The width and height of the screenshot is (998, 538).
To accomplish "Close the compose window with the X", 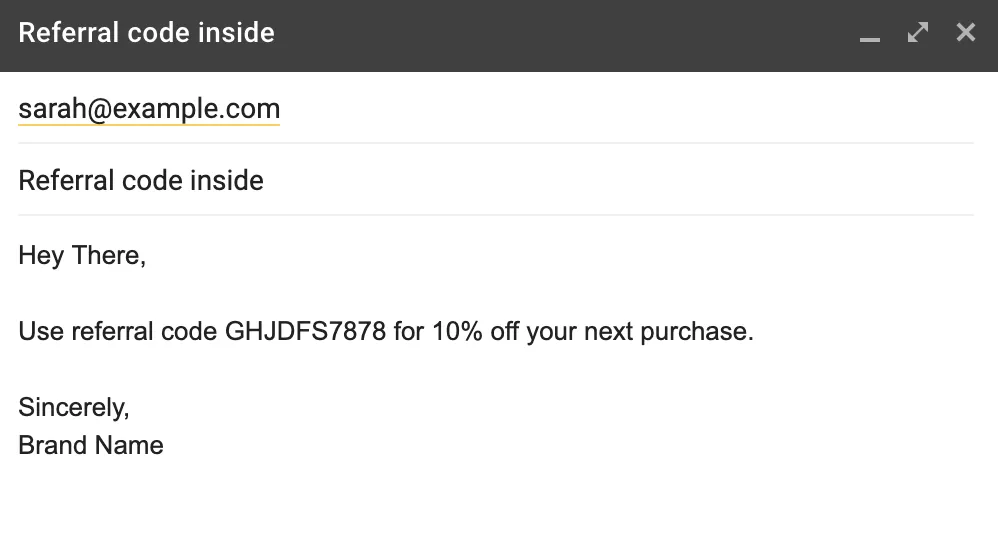I will tap(966, 32).
